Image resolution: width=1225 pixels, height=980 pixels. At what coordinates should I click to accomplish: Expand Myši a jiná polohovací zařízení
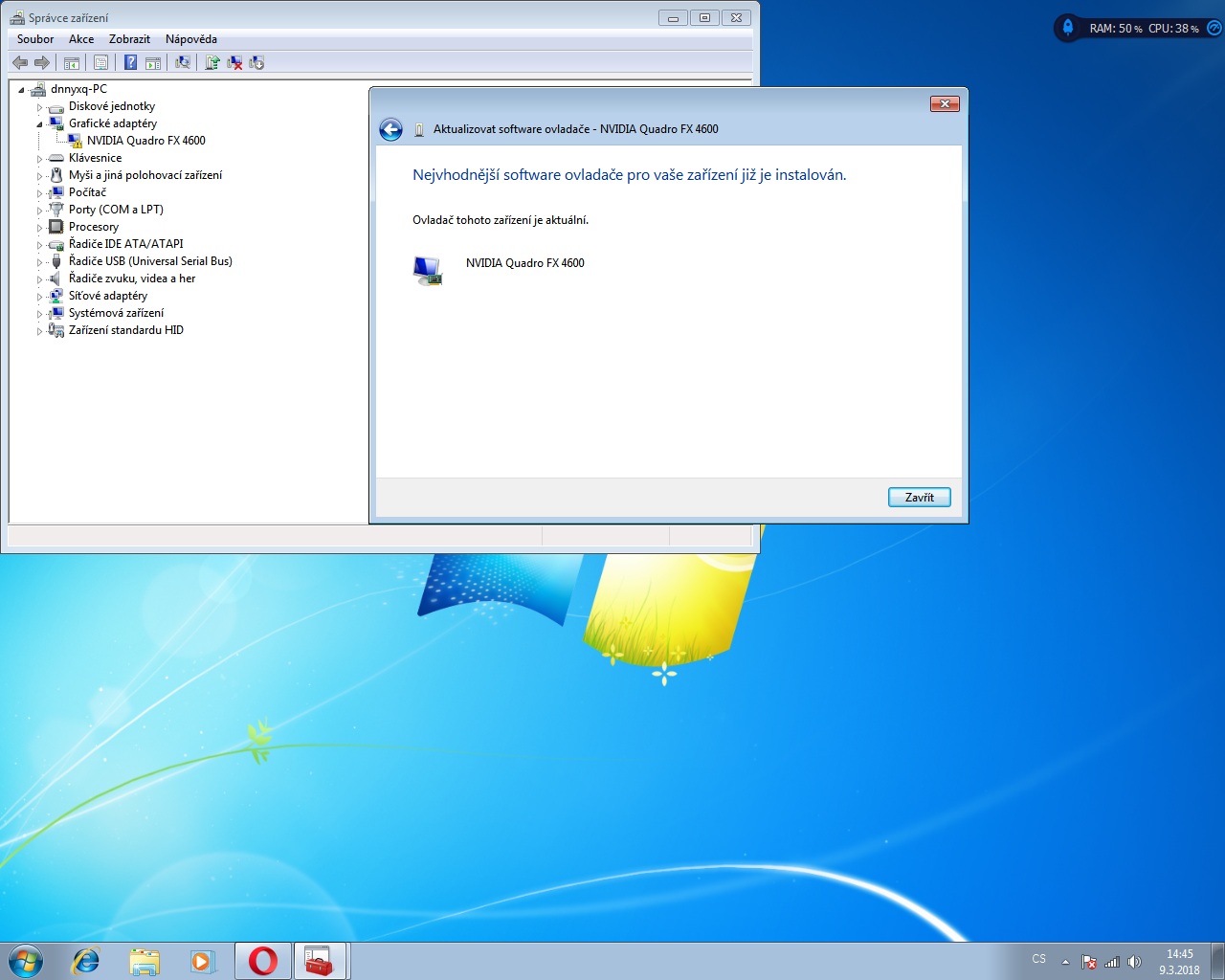(x=39, y=176)
